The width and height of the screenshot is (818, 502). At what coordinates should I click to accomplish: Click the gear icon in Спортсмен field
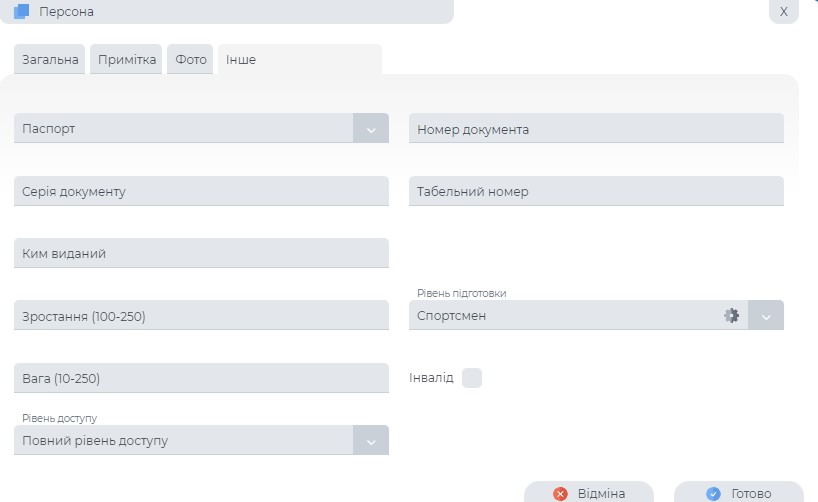coord(731,316)
